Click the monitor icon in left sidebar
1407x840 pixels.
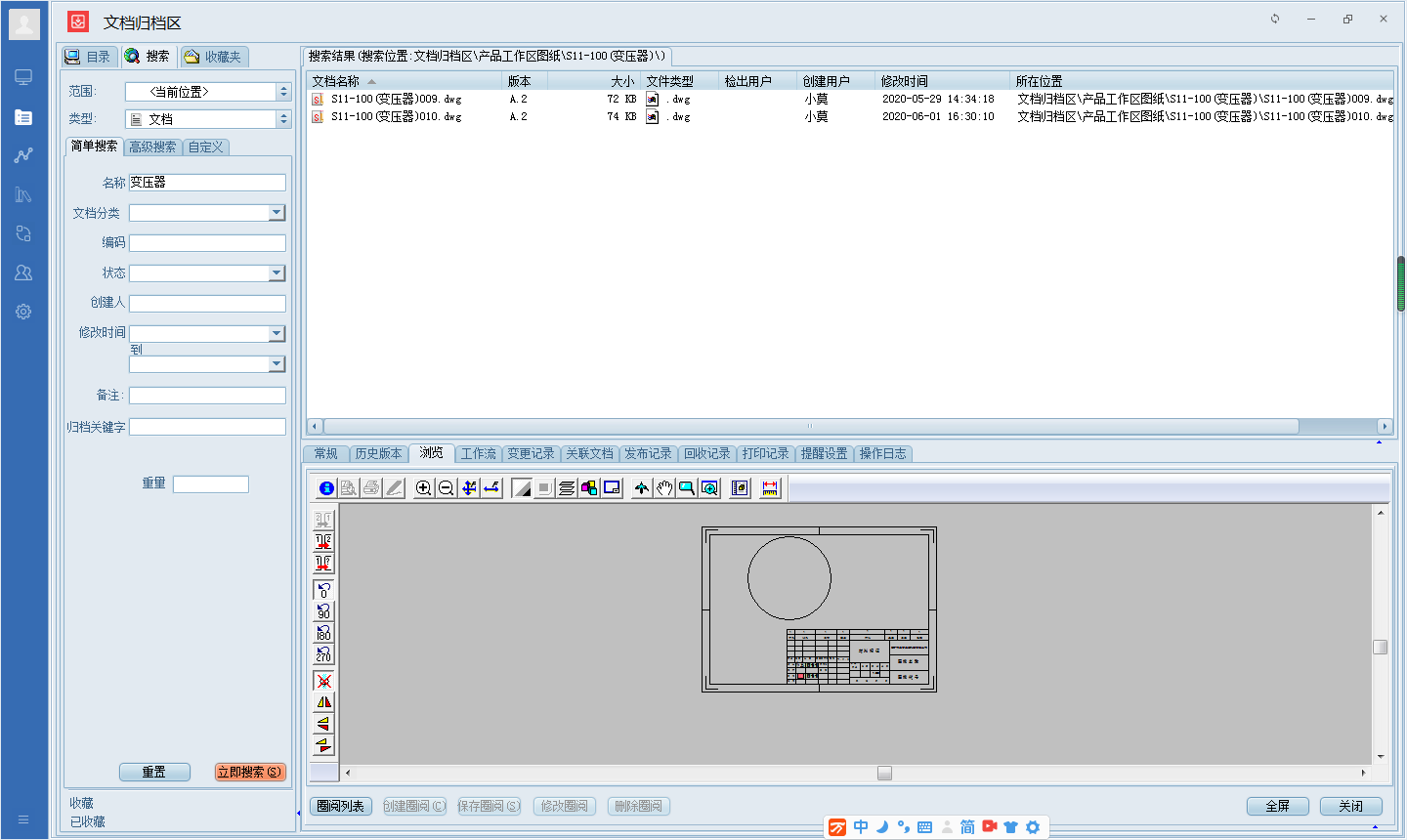23,77
